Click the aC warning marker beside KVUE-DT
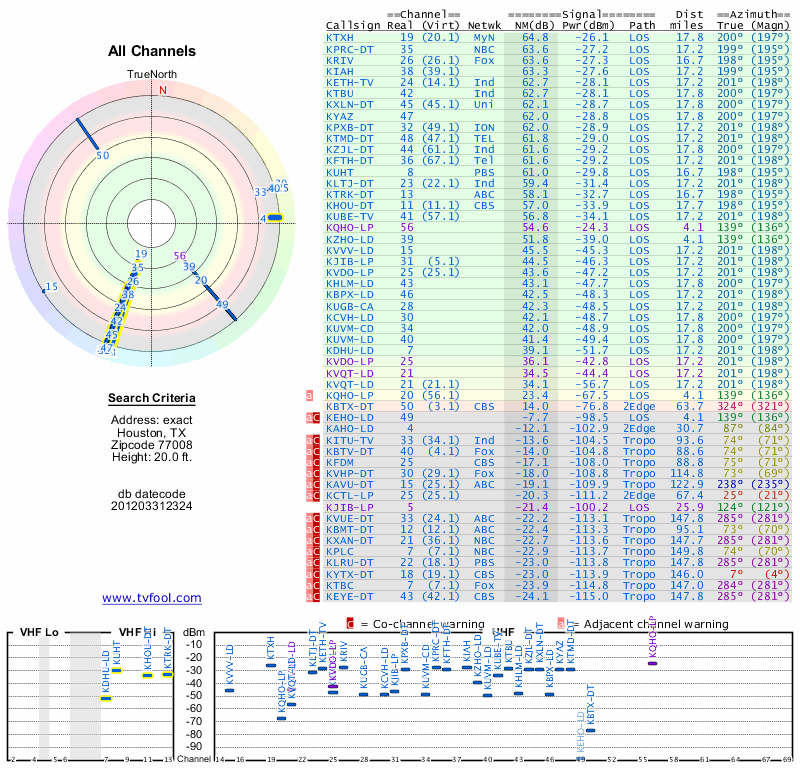Viewport: 800px width, 768px height. 313,518
